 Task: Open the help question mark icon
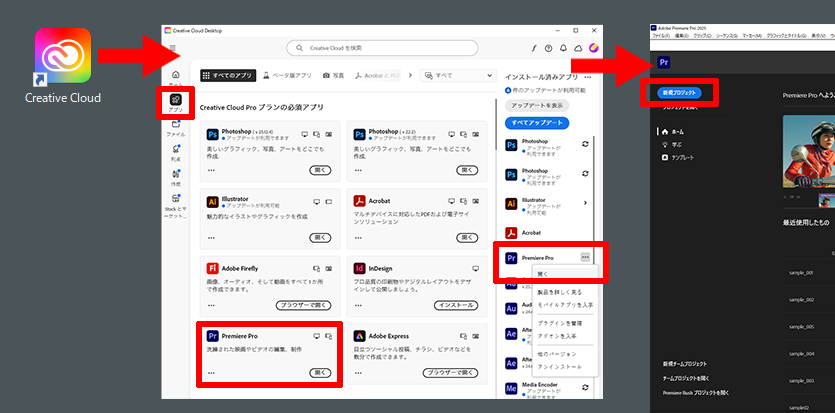click(549, 48)
